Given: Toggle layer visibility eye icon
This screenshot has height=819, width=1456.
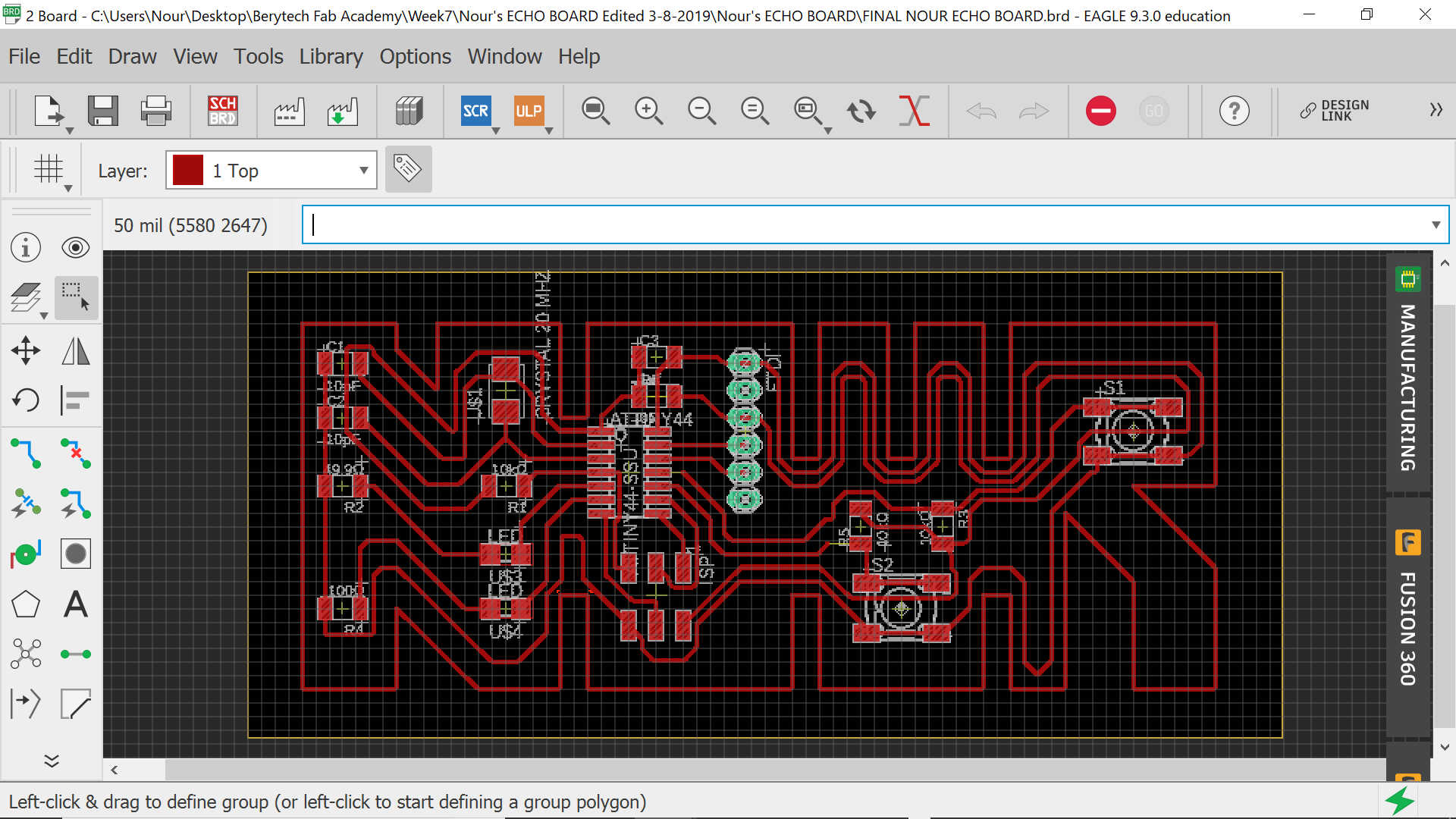Looking at the screenshot, I should coord(75,248).
